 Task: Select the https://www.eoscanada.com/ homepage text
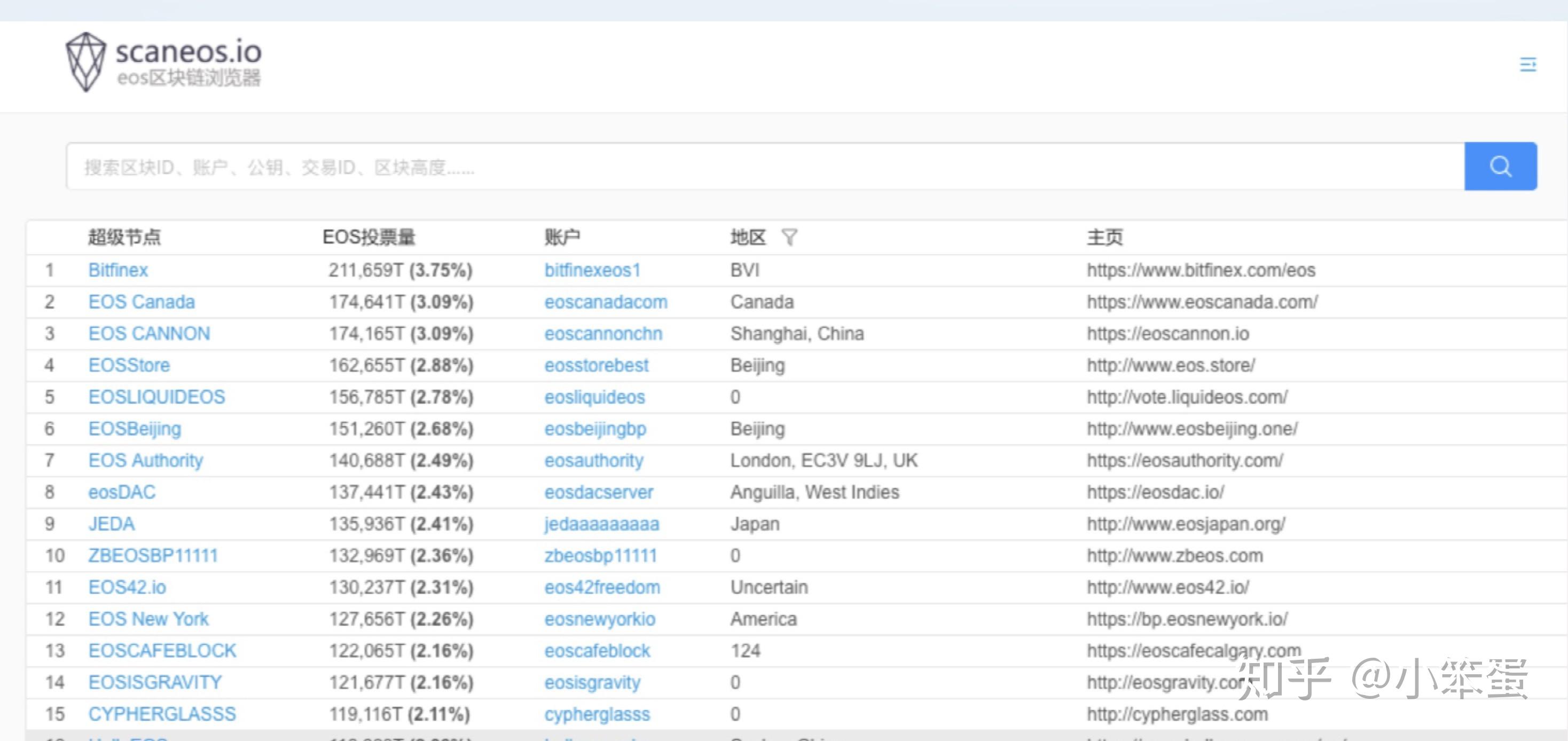tap(1202, 302)
